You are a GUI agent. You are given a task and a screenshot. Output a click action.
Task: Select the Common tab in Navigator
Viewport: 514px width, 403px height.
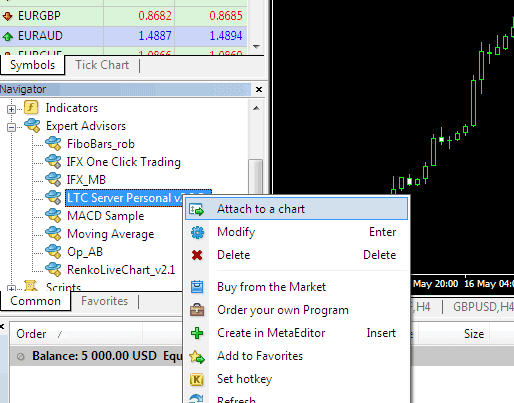click(35, 301)
